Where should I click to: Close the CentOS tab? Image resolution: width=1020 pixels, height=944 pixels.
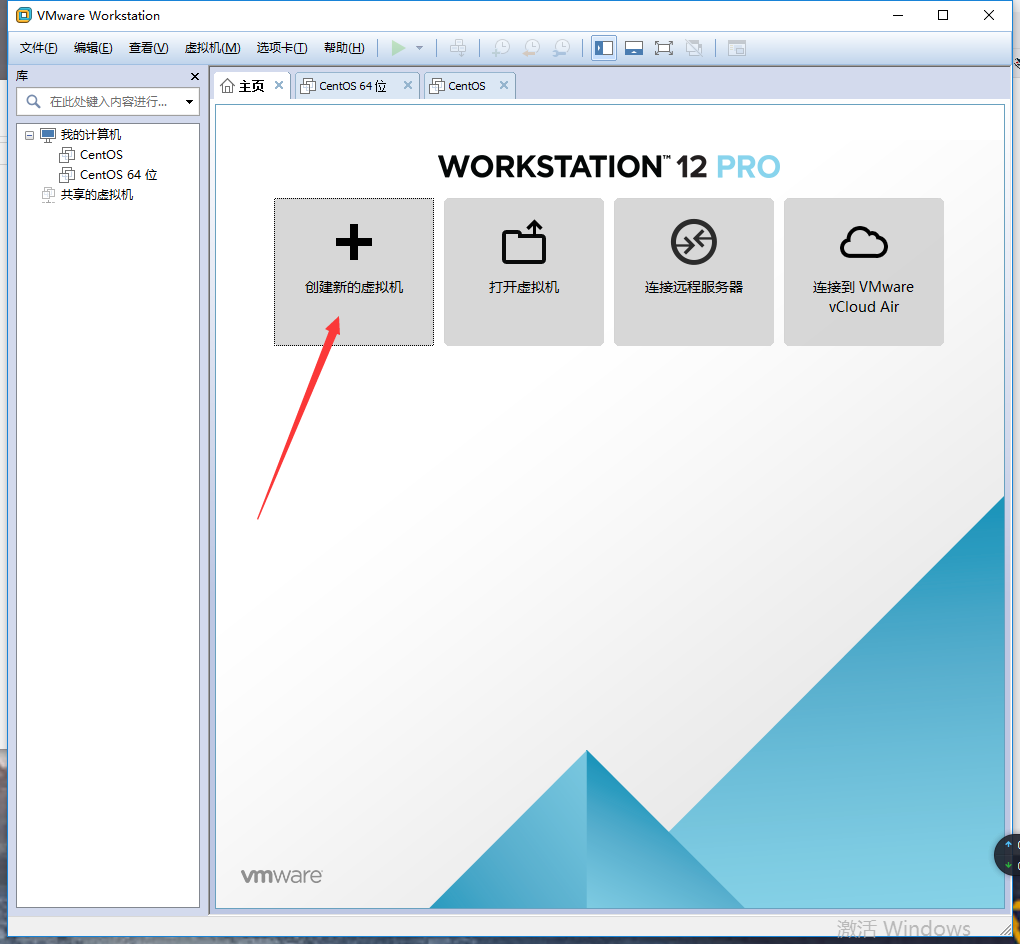503,85
